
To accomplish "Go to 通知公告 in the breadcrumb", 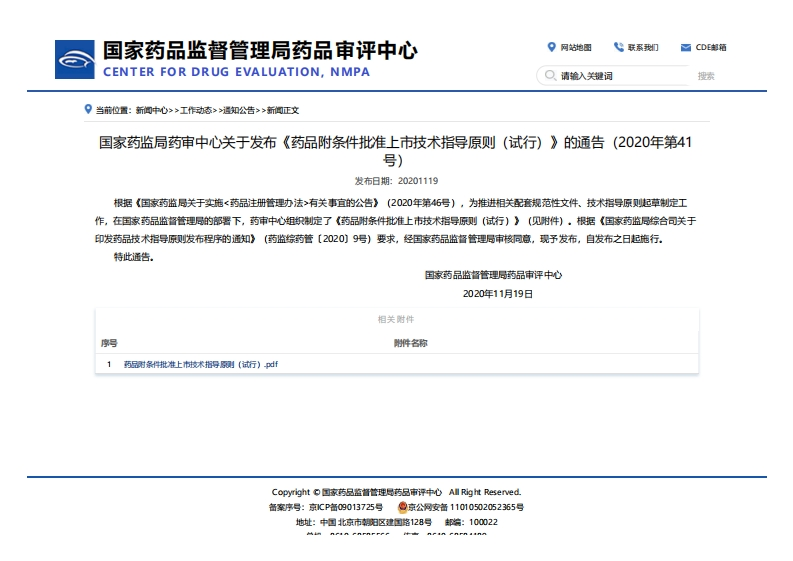I will click(x=238, y=110).
